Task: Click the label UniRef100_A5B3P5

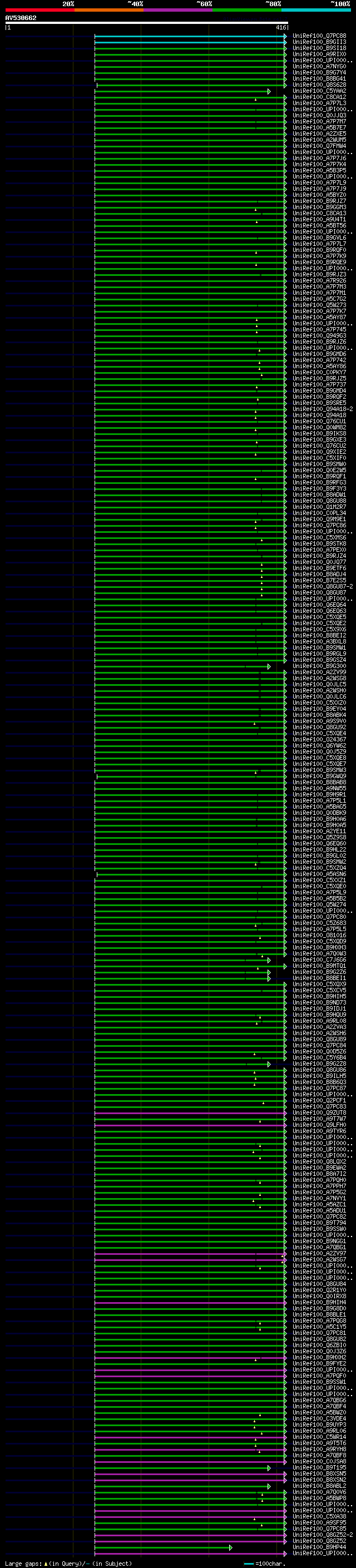Action: point(319,170)
